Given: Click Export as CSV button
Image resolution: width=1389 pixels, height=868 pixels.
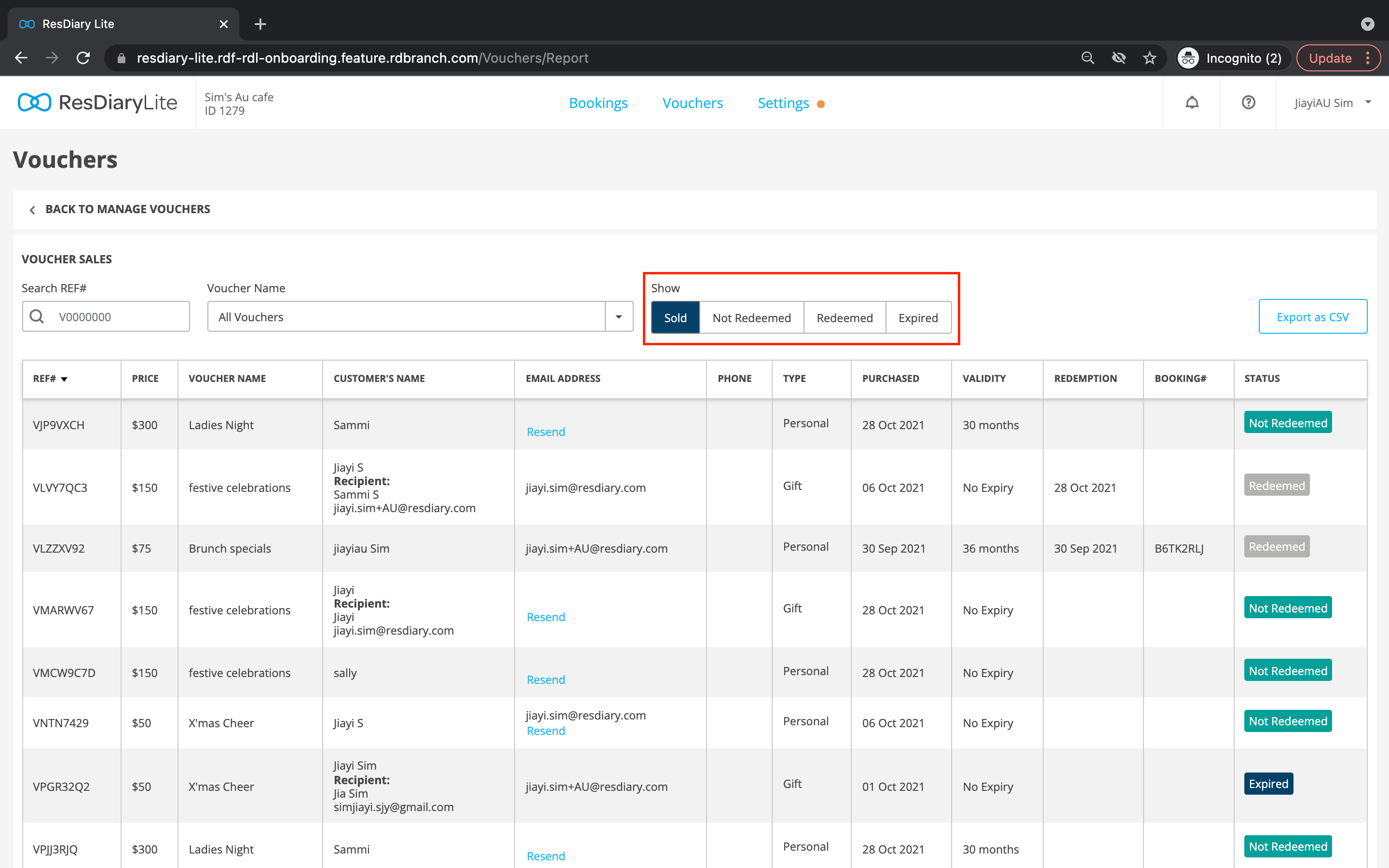Looking at the screenshot, I should (x=1312, y=317).
